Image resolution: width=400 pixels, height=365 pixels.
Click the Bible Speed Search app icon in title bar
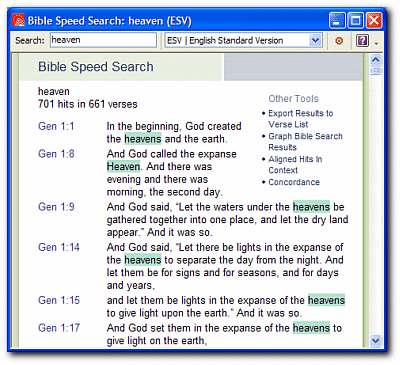pos(18,20)
